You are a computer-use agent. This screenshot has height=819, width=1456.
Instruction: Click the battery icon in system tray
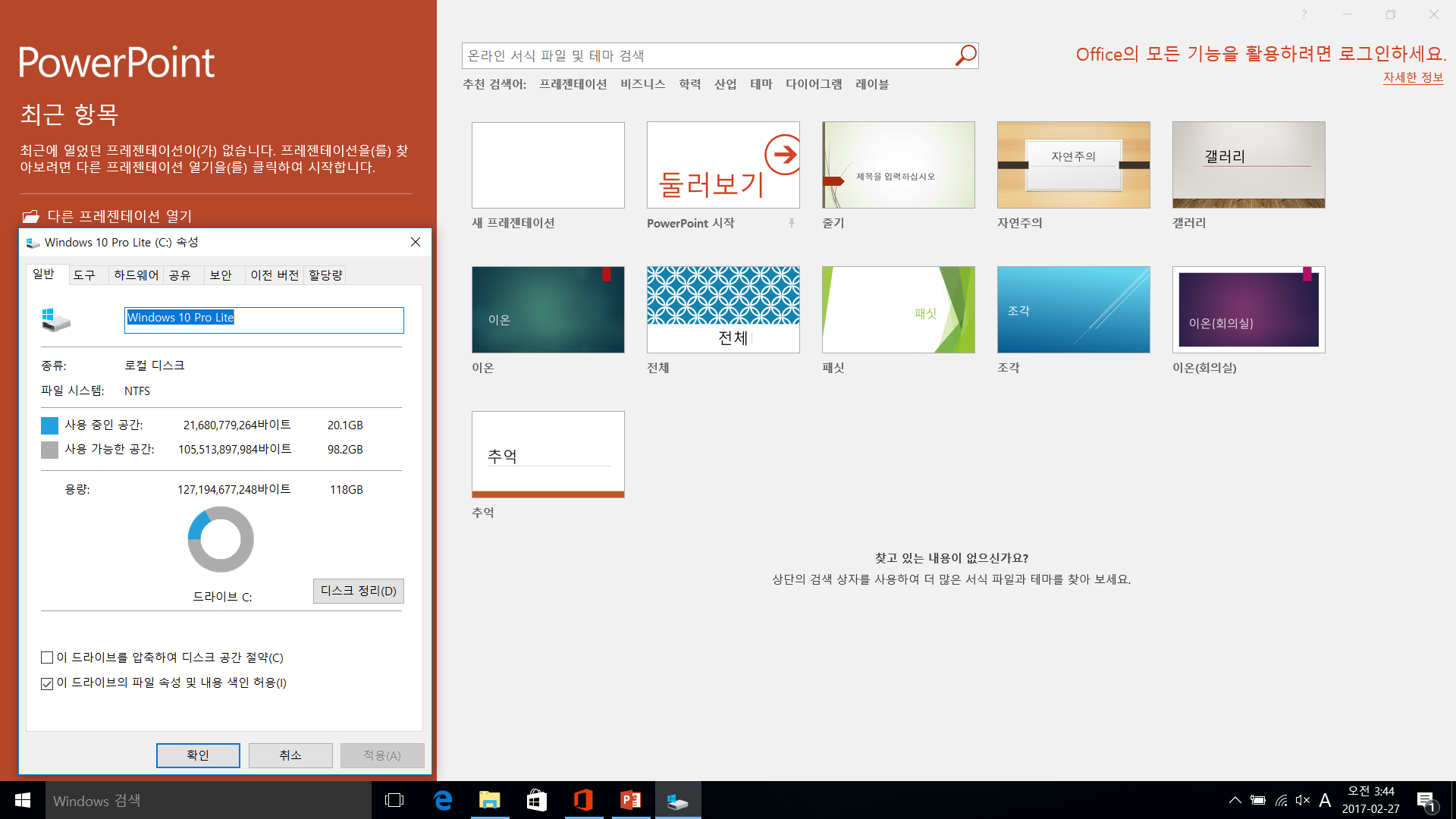coord(1258,800)
